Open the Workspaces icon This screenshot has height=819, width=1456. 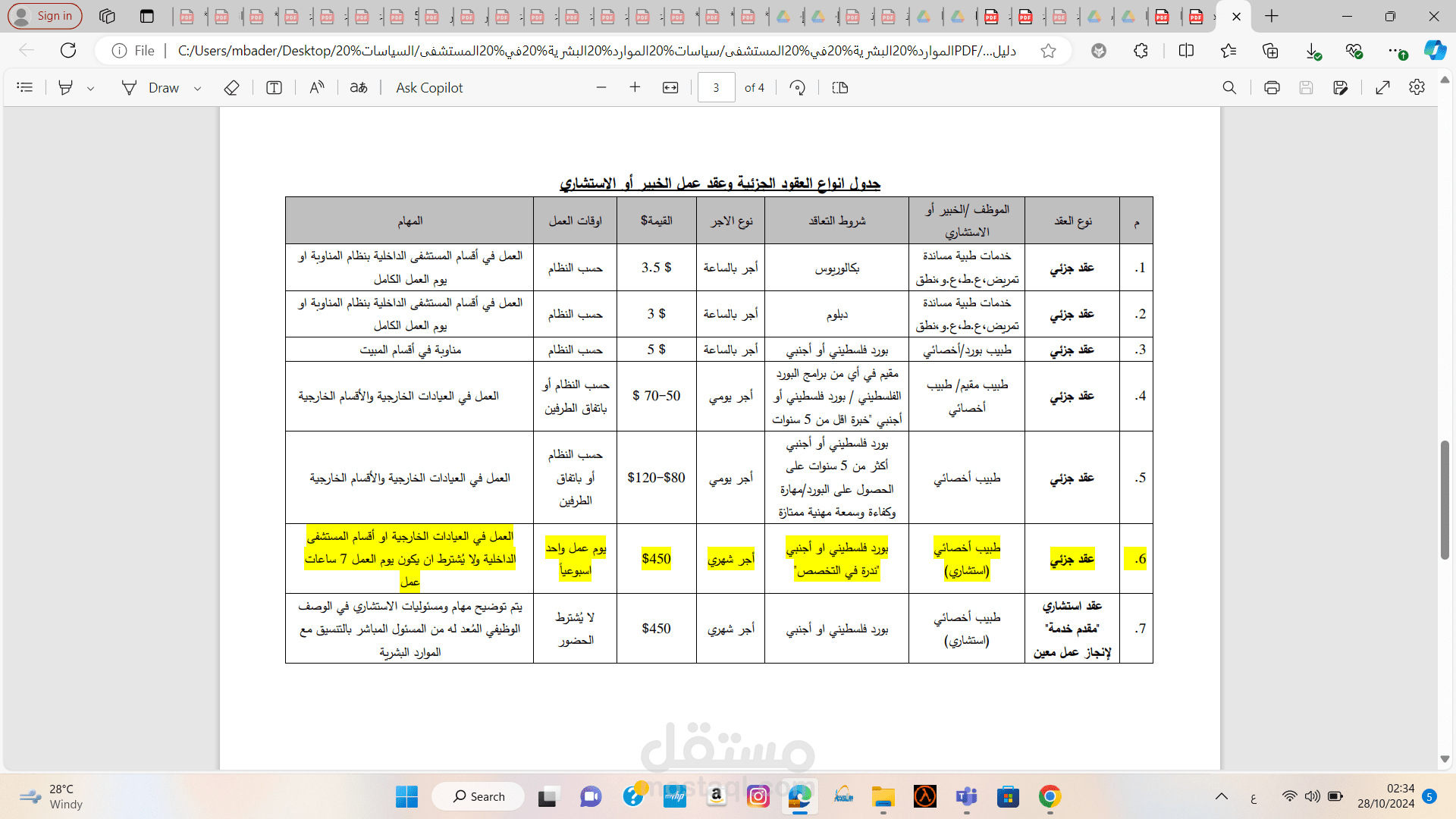pyautogui.click(x=107, y=16)
